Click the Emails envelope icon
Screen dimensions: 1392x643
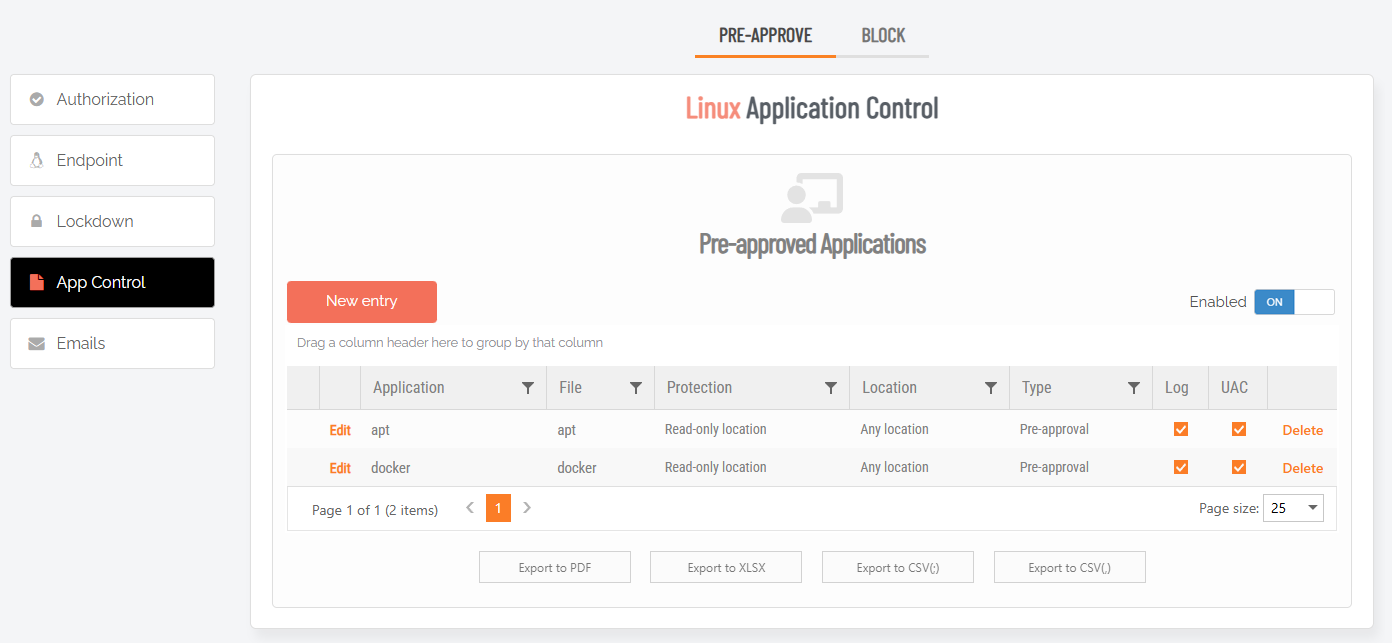pyautogui.click(x=37, y=344)
